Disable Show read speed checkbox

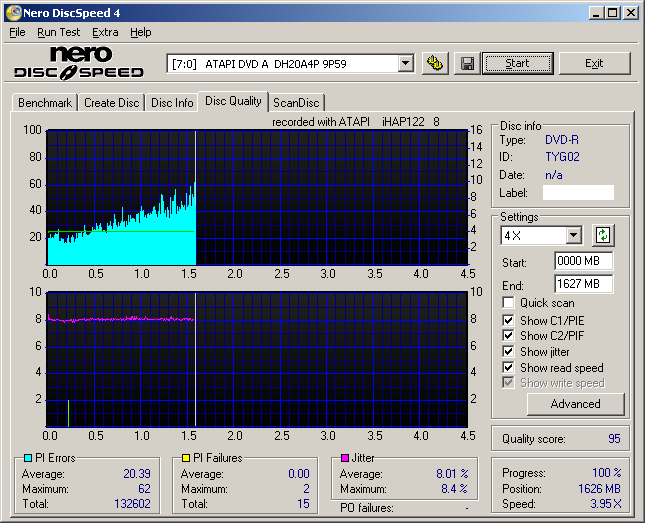pos(508,367)
